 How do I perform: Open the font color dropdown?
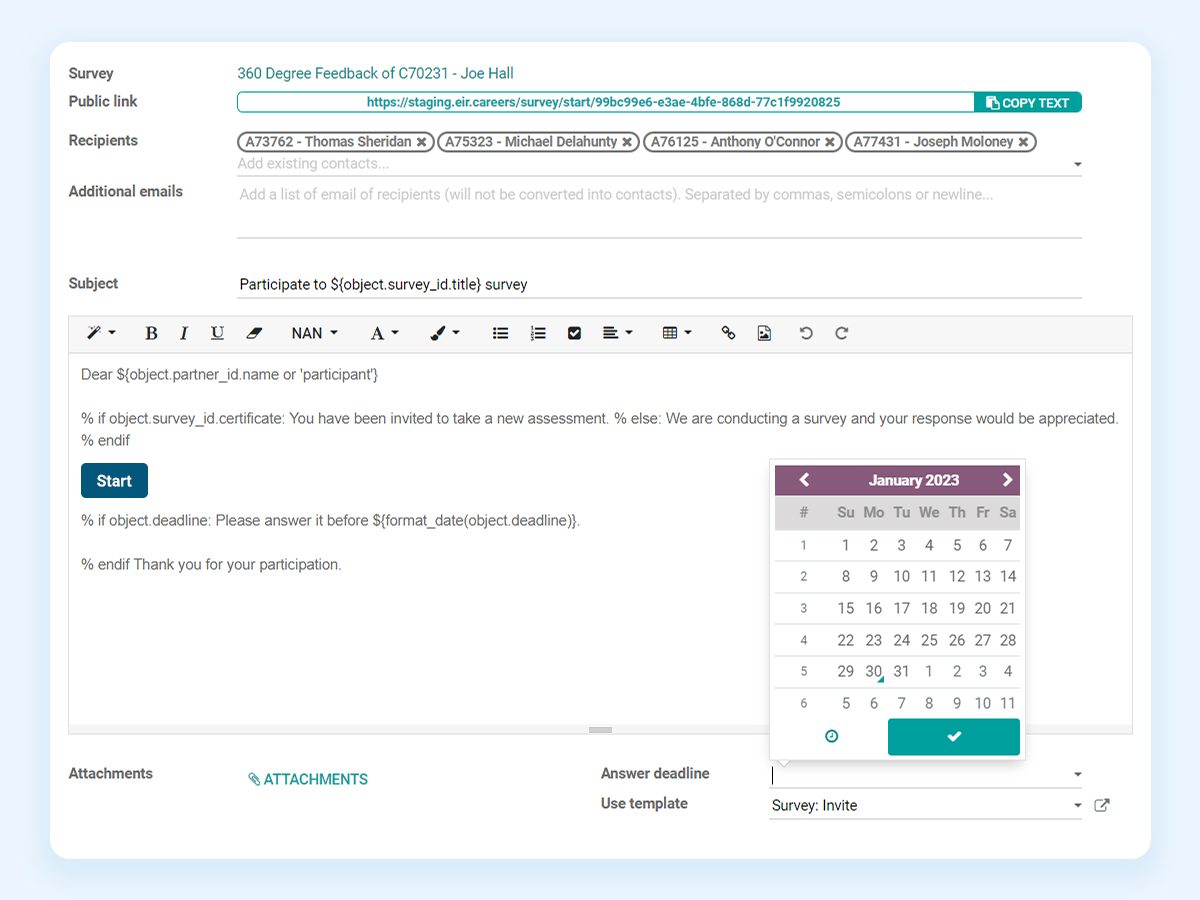[x=384, y=333]
